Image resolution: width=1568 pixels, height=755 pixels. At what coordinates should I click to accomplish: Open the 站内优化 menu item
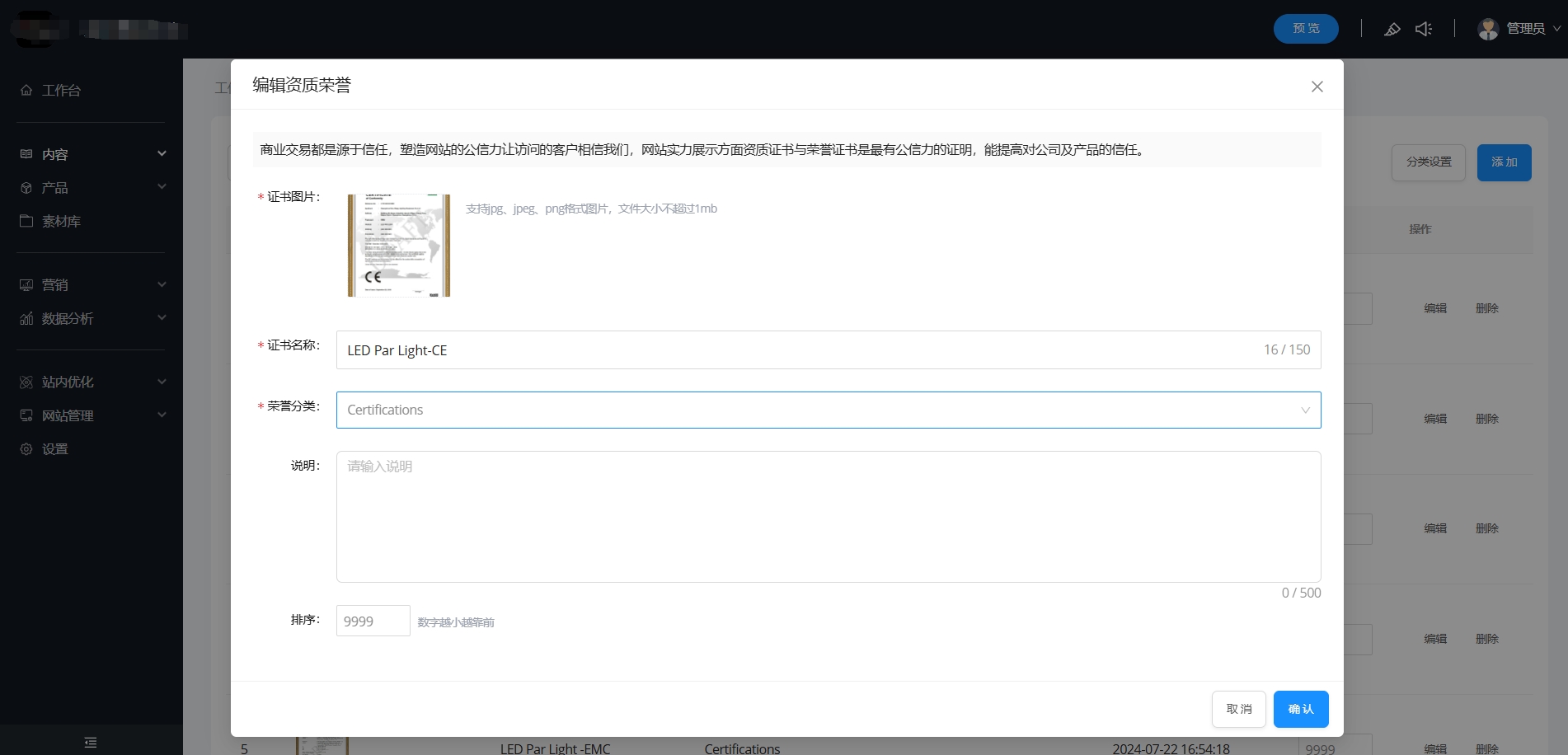point(91,382)
